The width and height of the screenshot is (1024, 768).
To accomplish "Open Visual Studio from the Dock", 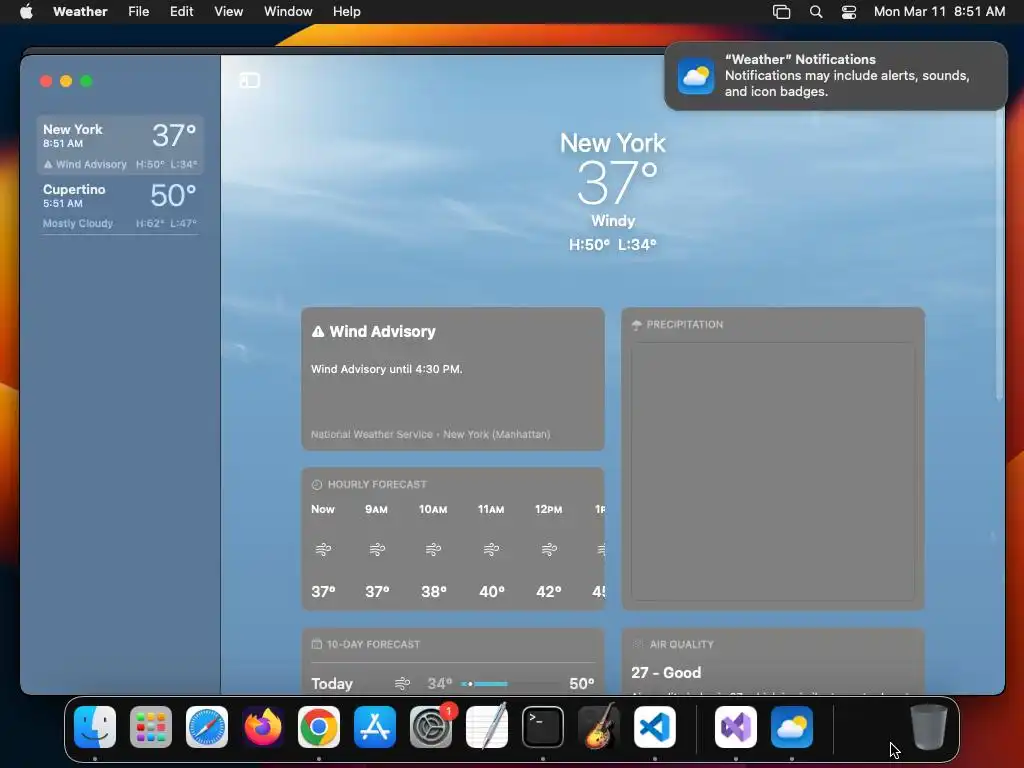I will click(x=736, y=727).
